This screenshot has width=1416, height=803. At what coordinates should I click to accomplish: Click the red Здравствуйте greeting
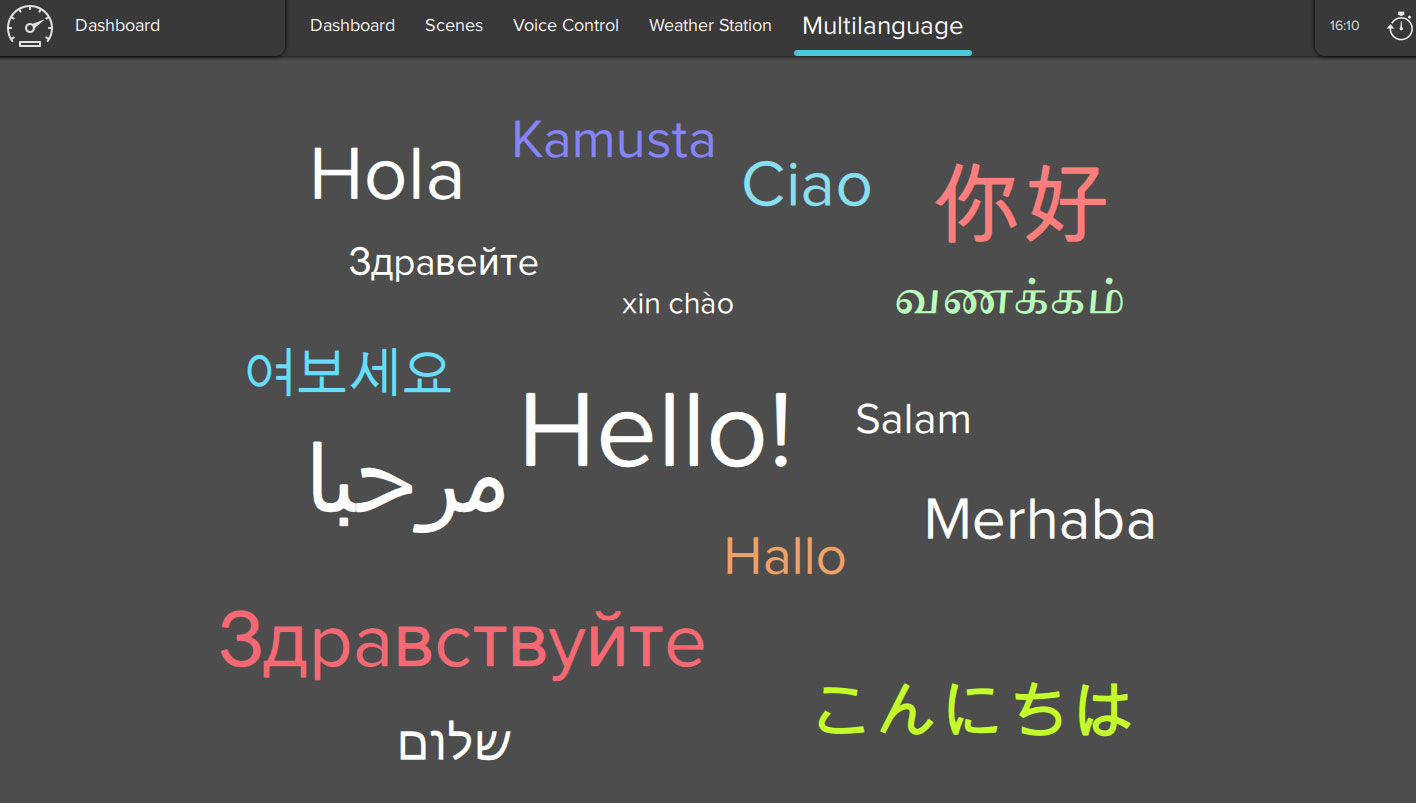(x=462, y=643)
